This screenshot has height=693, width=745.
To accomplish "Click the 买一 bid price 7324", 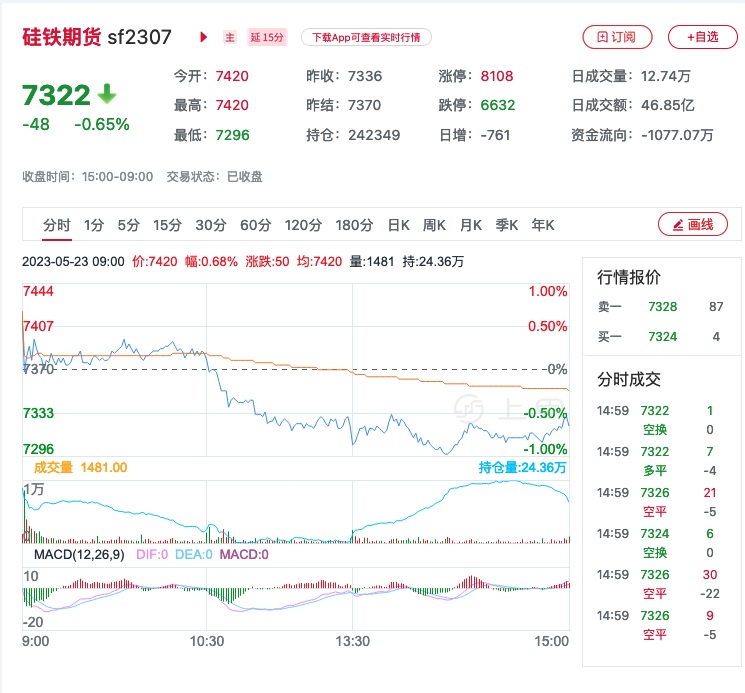I will (662, 336).
